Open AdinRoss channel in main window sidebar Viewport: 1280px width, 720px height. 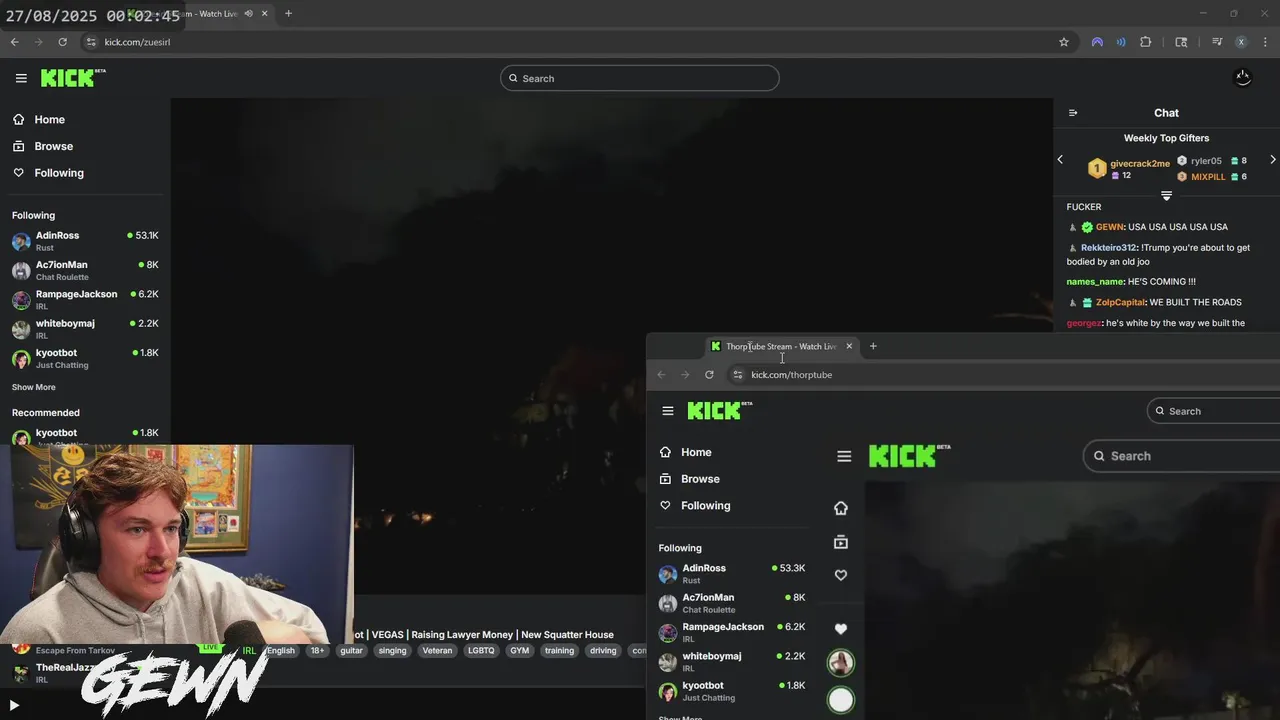(85, 241)
